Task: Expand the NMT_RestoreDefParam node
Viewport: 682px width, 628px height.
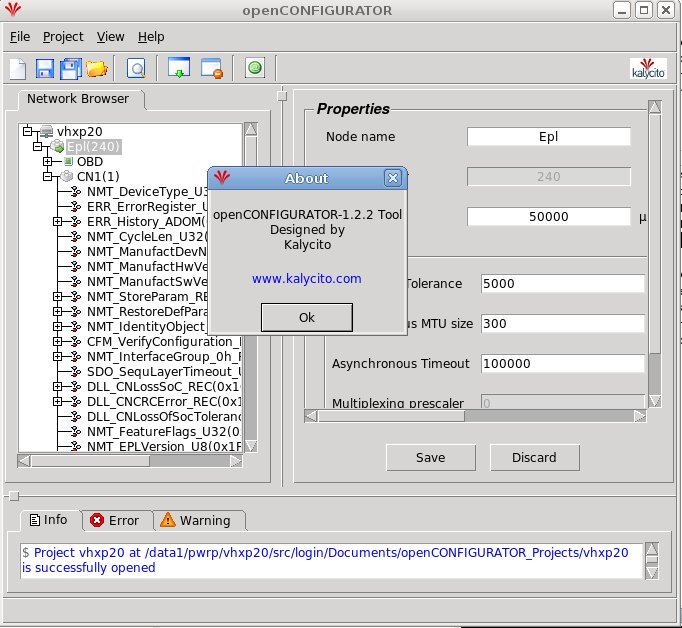Action: pyautogui.click(x=57, y=311)
